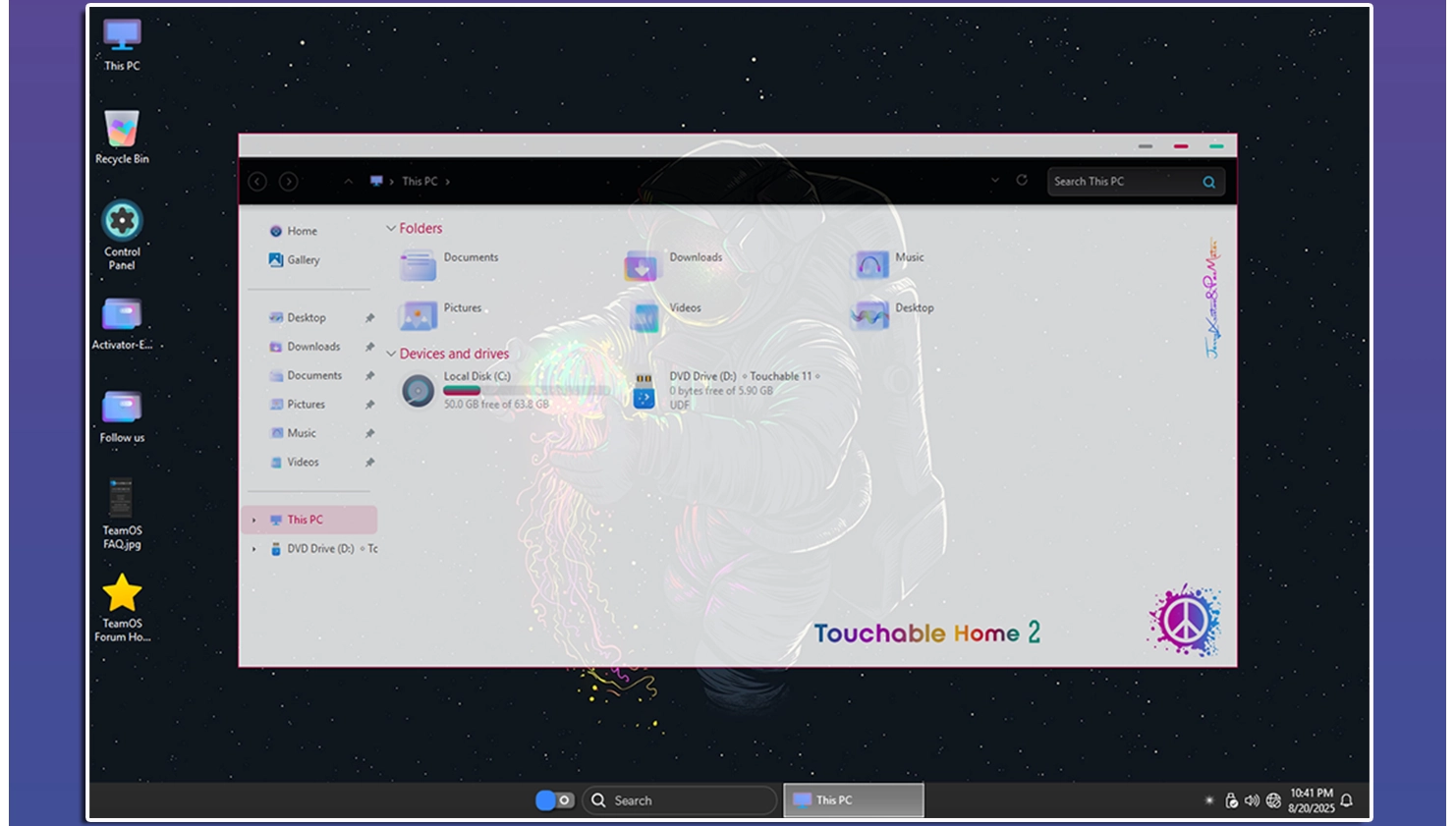This screenshot has height=826, width=1456.
Task: Expand the This PC tree node arrow
Action: [254, 521]
